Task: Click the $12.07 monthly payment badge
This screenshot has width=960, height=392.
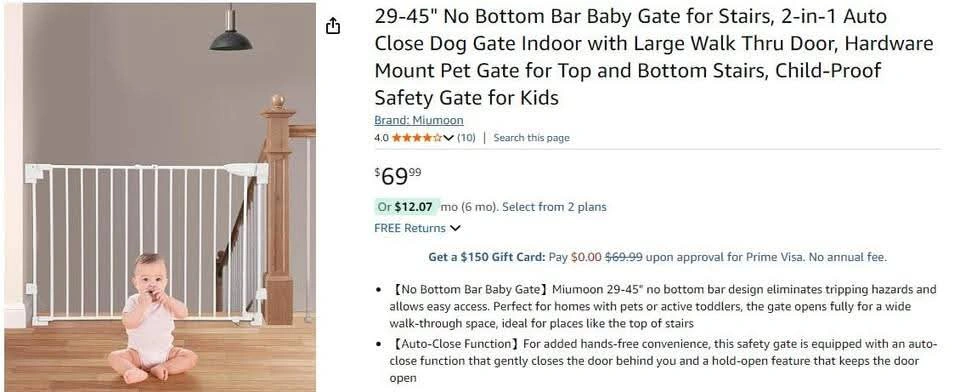Action: pyautogui.click(x=406, y=207)
